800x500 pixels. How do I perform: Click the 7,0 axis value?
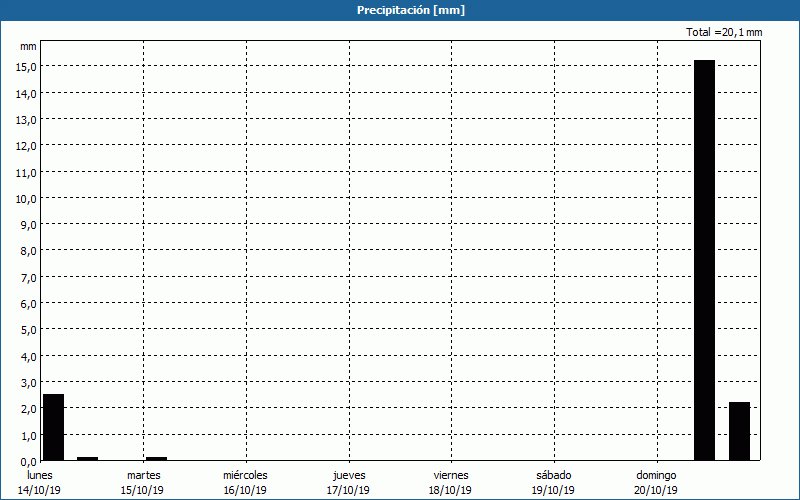pyautogui.click(x=29, y=278)
